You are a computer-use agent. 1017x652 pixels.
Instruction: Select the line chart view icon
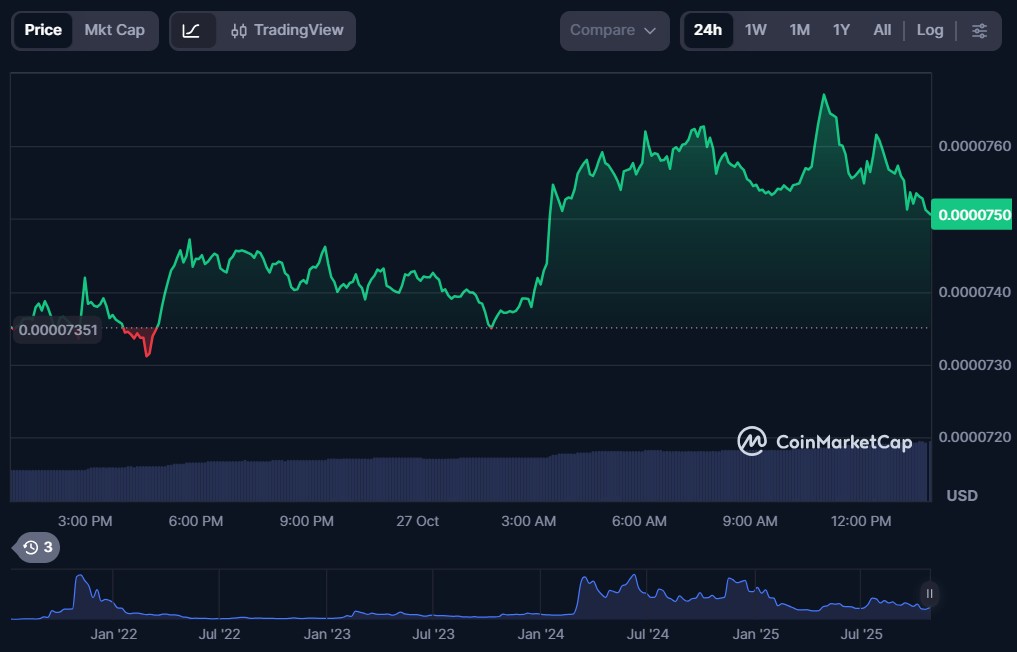[191, 30]
